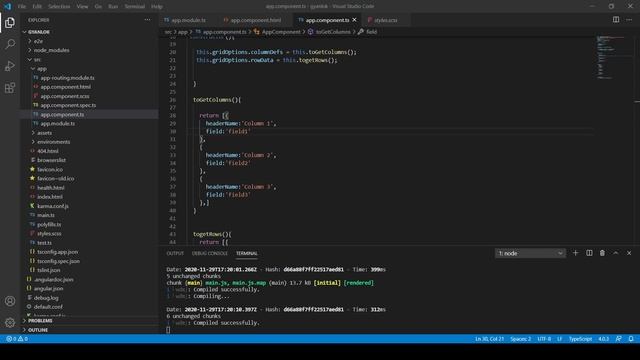Open the View menu
640x360 pixels.
(x=82, y=7)
